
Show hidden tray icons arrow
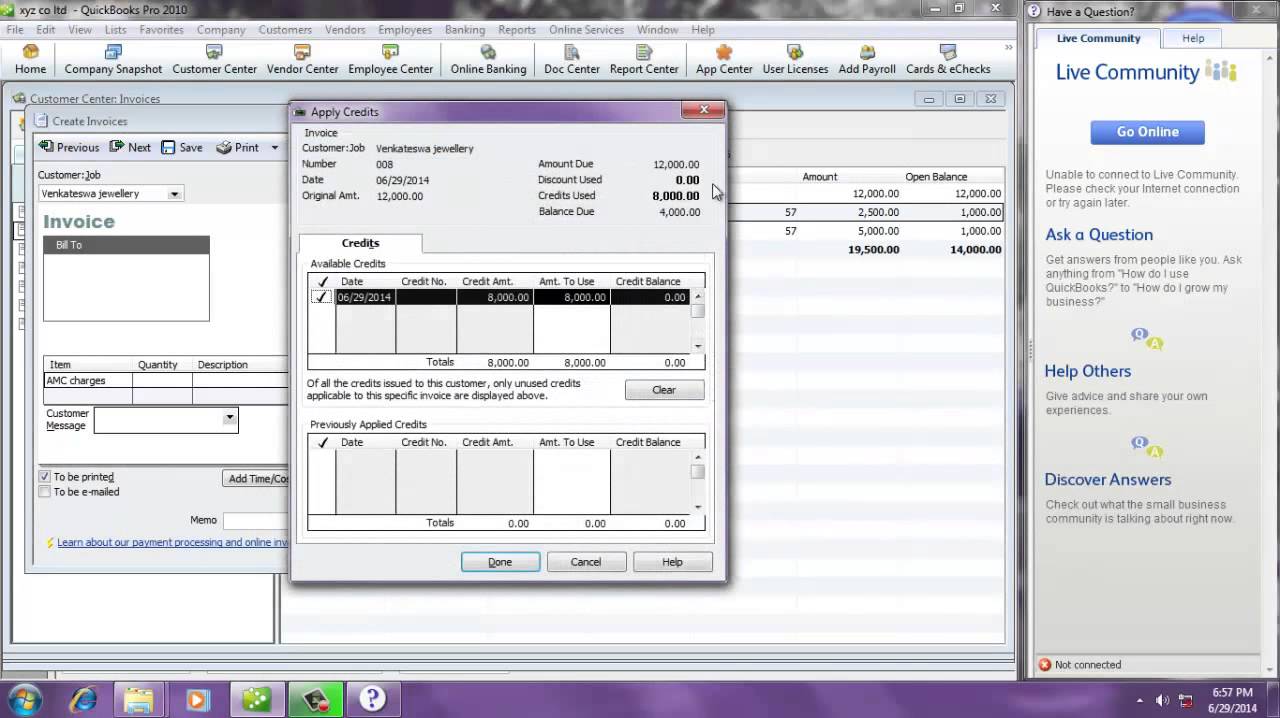(x=1140, y=700)
